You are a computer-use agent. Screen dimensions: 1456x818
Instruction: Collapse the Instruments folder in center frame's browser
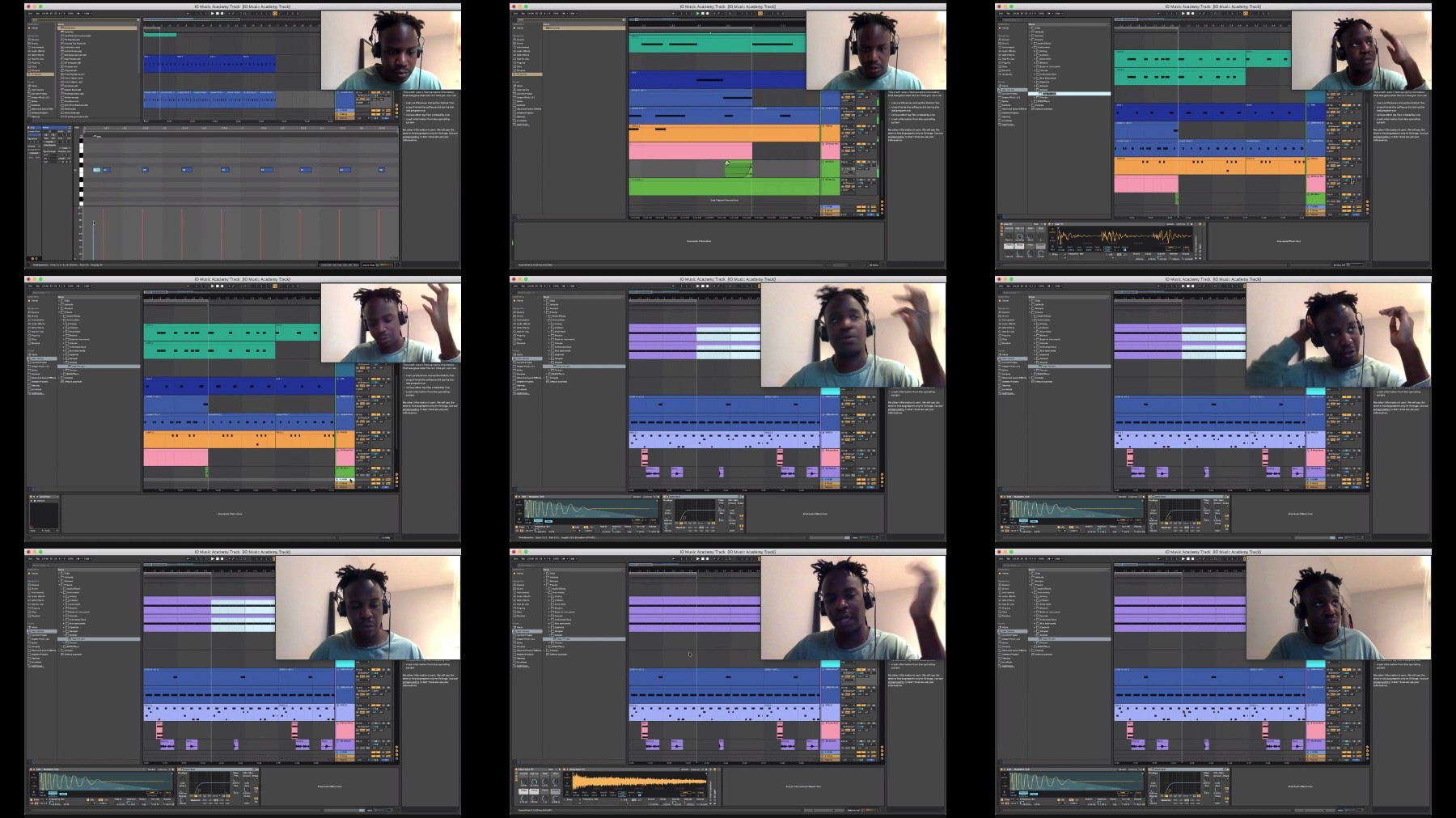(x=548, y=320)
